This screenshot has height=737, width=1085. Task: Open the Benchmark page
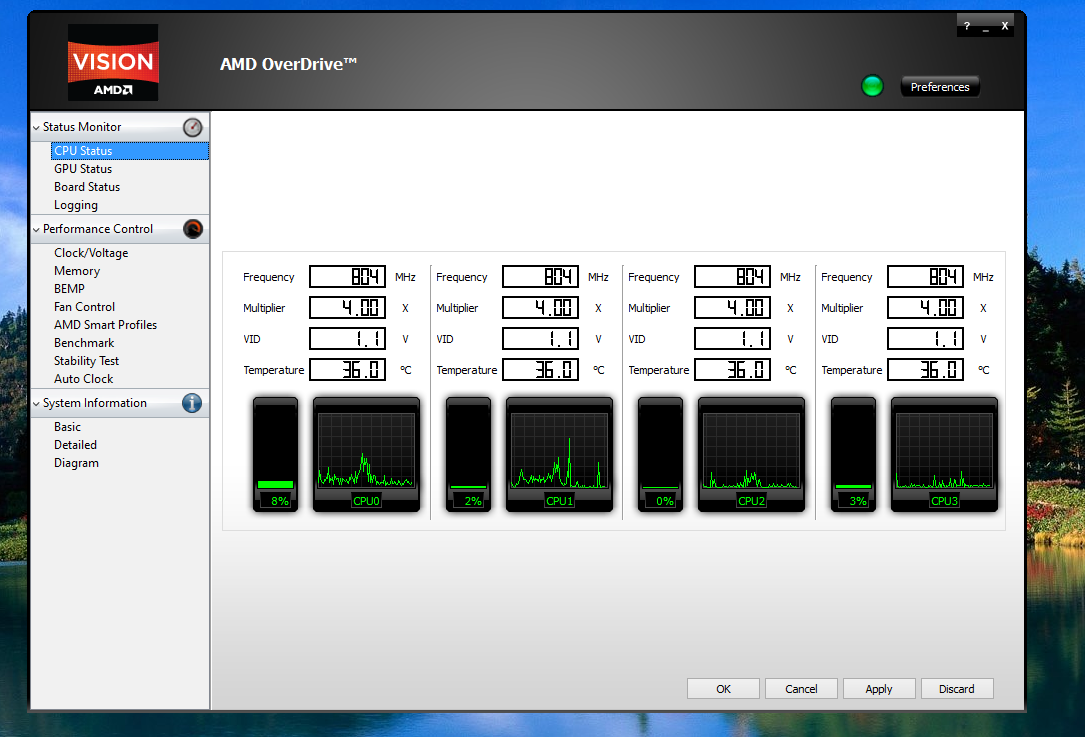click(84, 343)
